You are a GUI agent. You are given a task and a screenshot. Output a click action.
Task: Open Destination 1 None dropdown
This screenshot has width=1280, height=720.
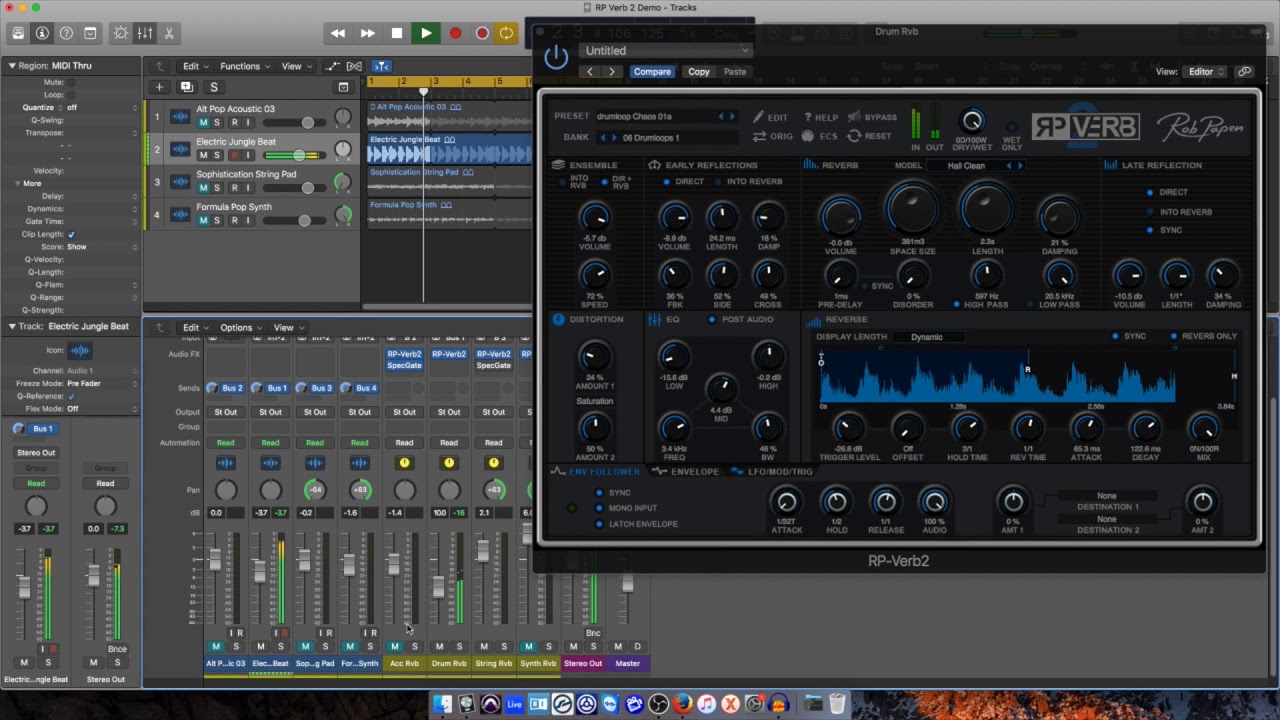(x=1107, y=496)
